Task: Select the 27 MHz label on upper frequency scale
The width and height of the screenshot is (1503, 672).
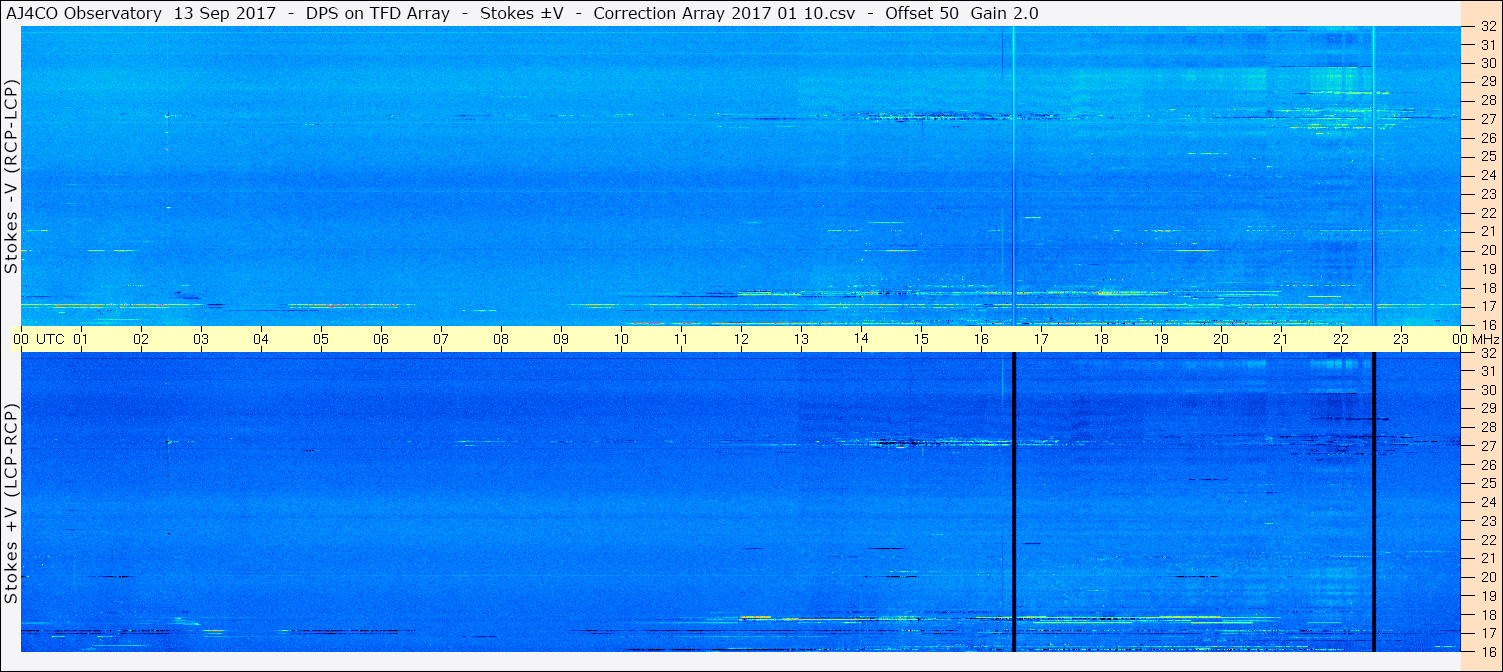Action: (x=1488, y=119)
